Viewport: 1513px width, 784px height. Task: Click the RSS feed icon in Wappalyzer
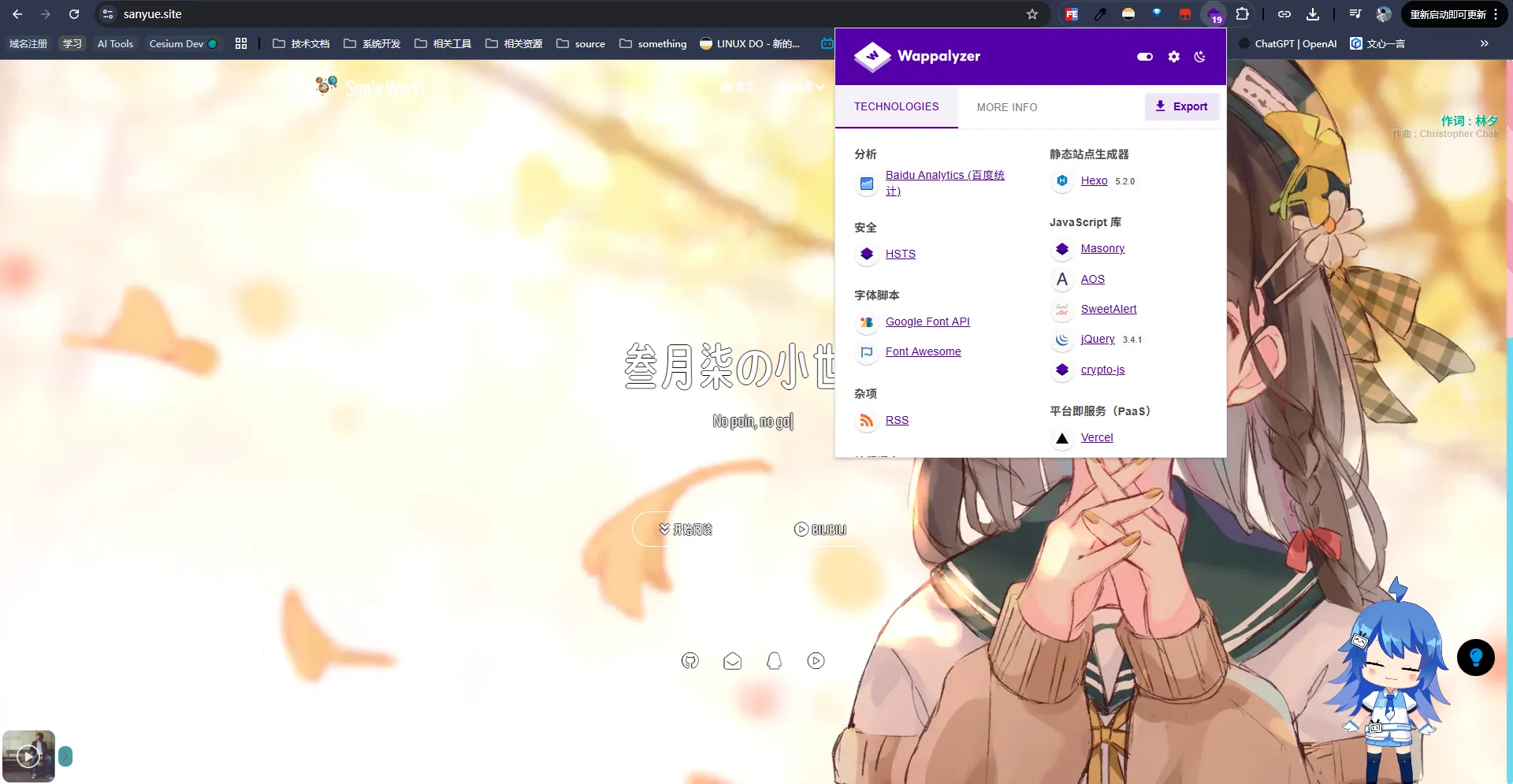[866, 420]
